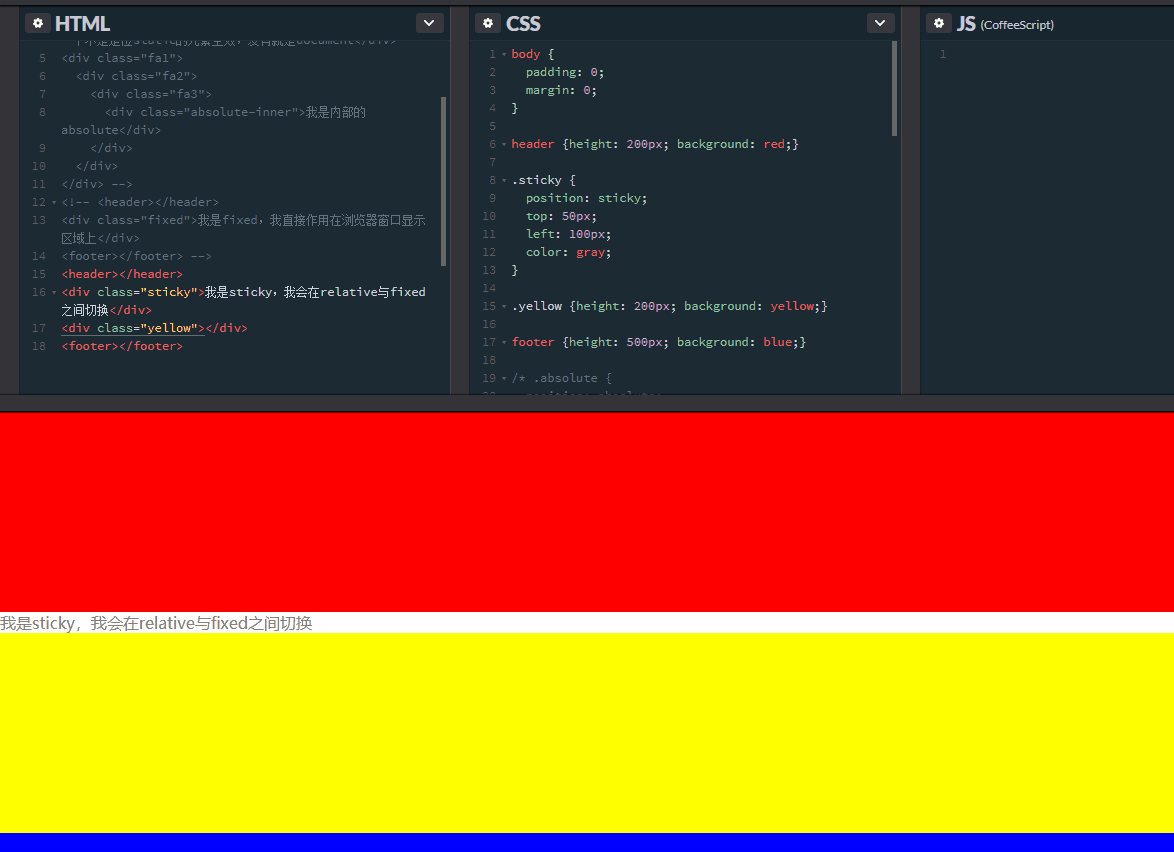Screen dimensions: 1174x852
Task: Click the div class="yellow" code line
Action: tap(154, 328)
